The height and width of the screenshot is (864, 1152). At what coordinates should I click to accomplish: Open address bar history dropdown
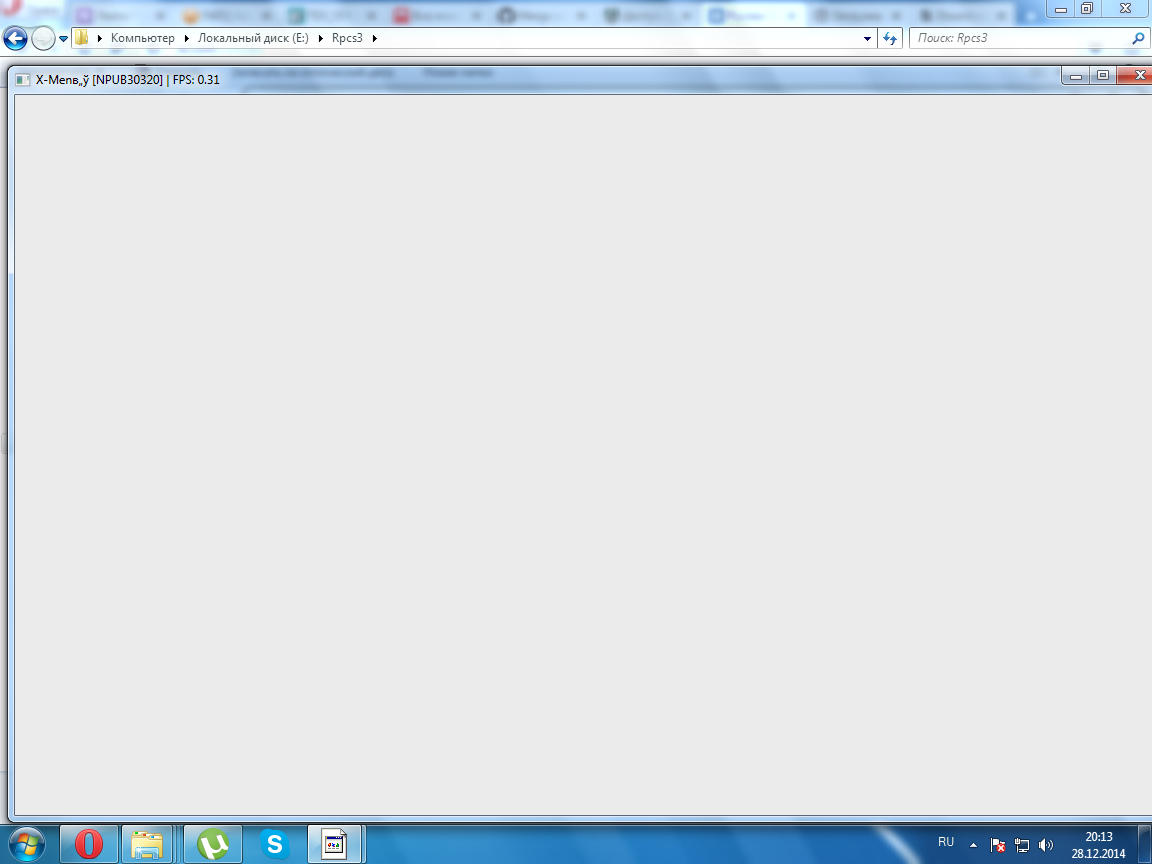(x=867, y=38)
